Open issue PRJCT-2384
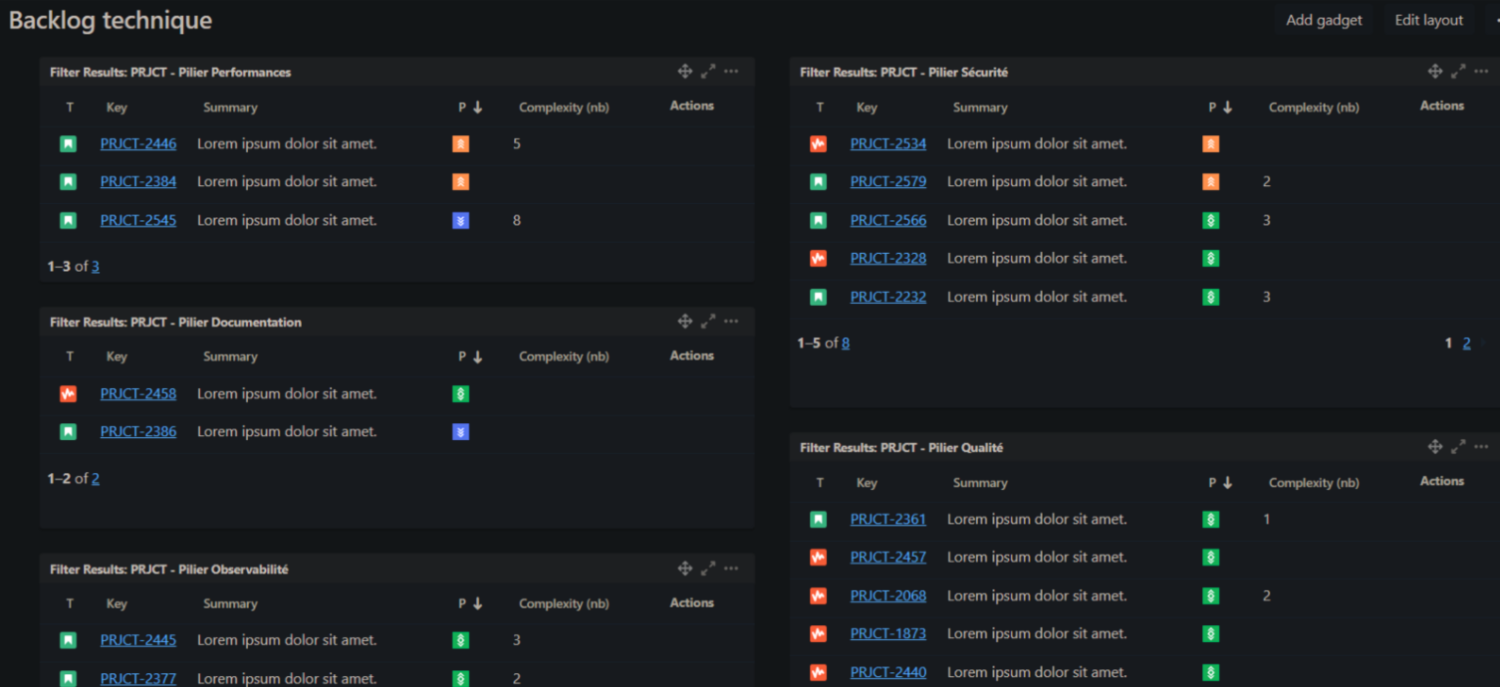The width and height of the screenshot is (1500, 687). [138, 182]
